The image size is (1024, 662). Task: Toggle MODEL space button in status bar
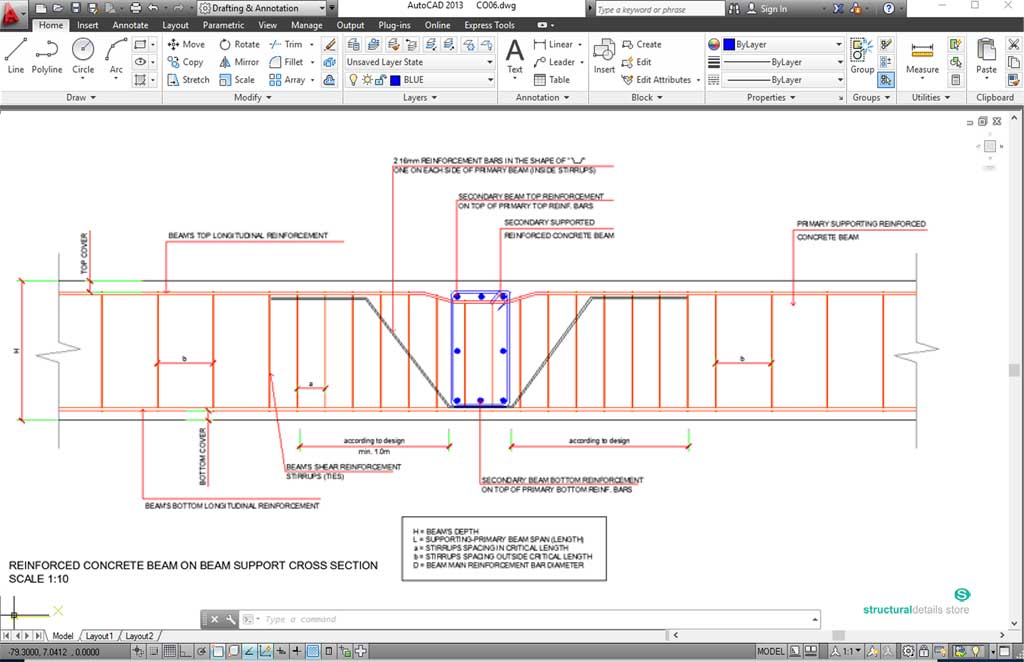771,651
